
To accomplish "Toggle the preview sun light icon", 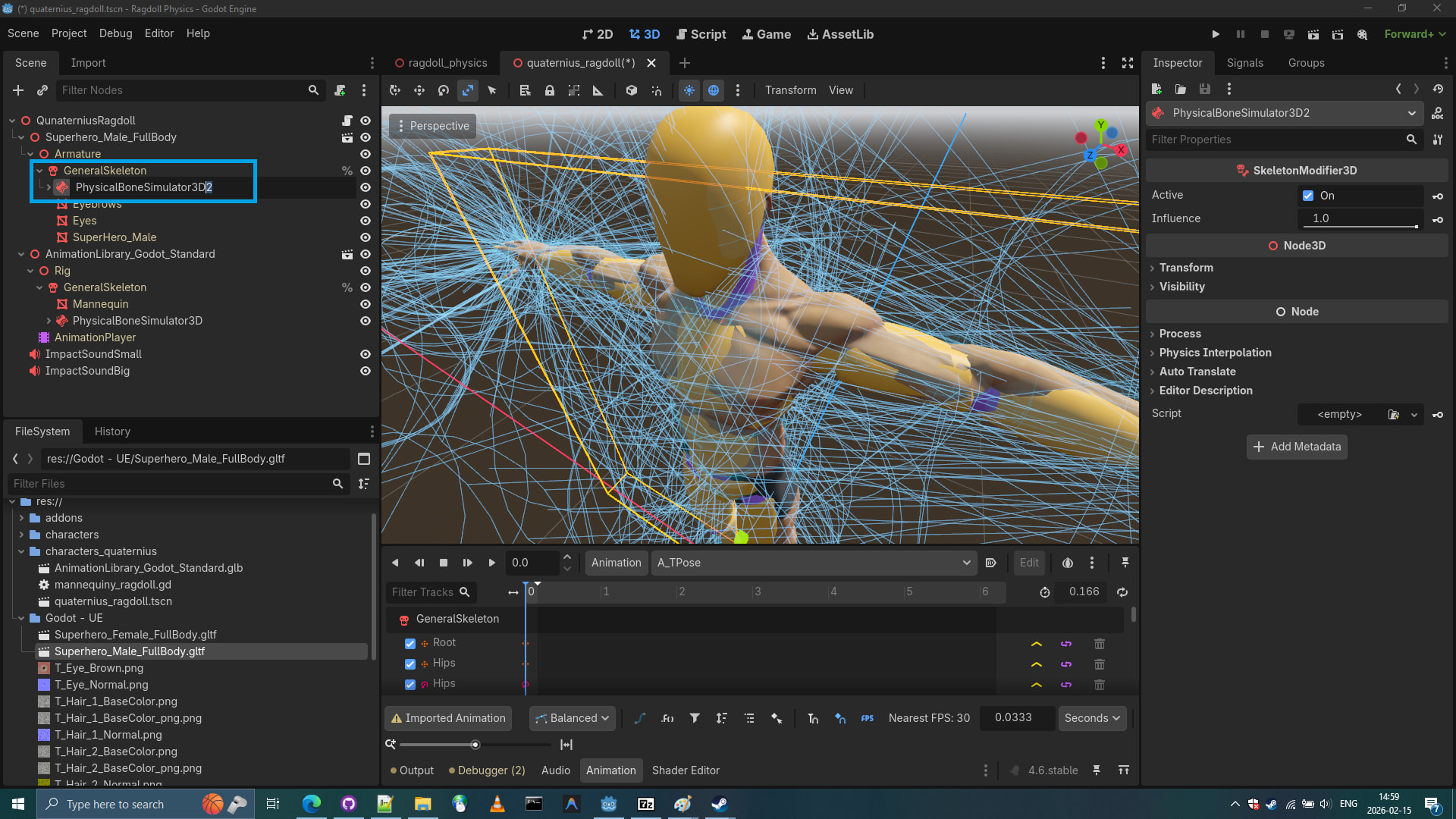I will (689, 90).
